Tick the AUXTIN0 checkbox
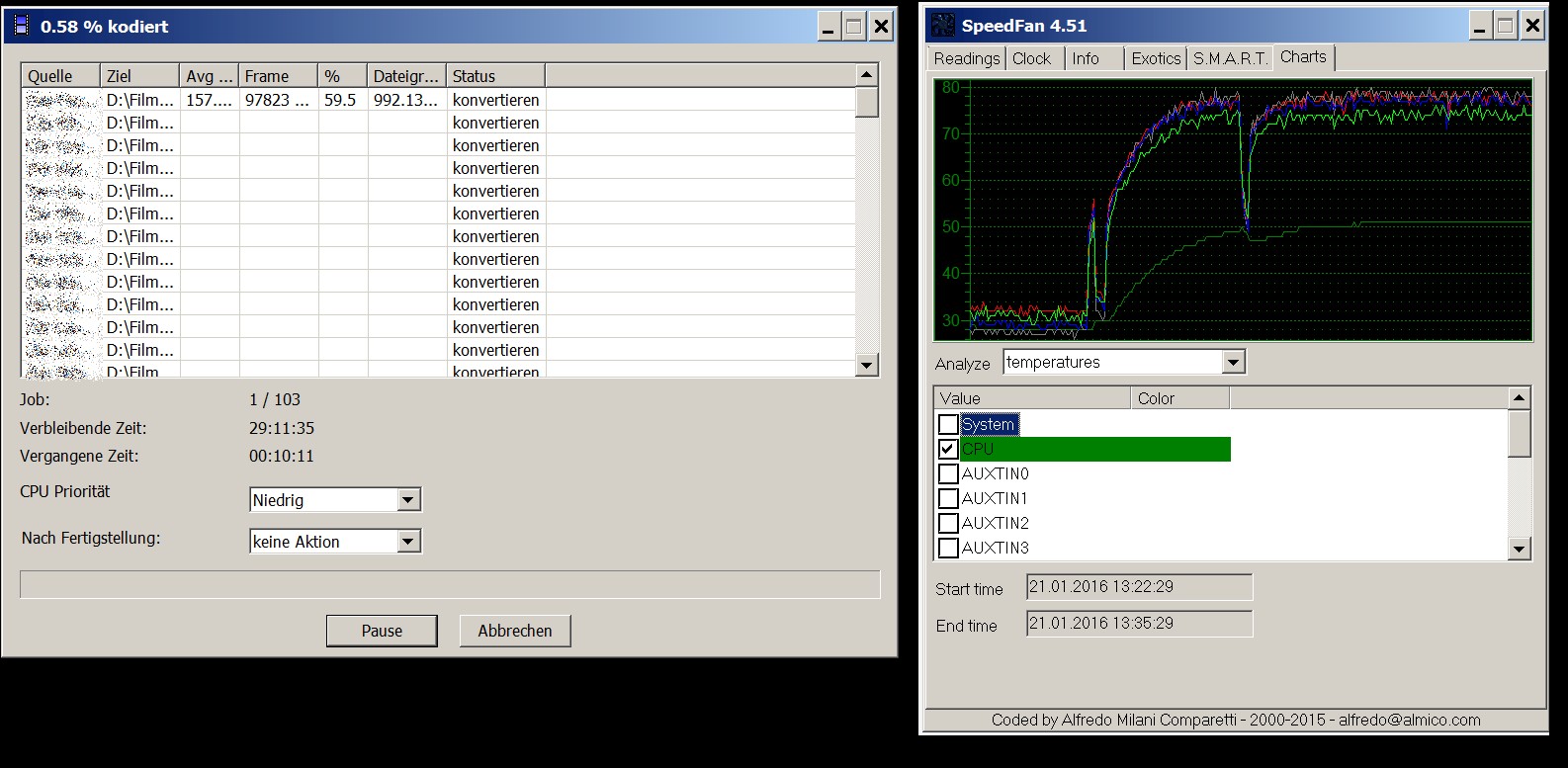Image resolution: width=1568 pixels, height=768 pixels. 948,473
